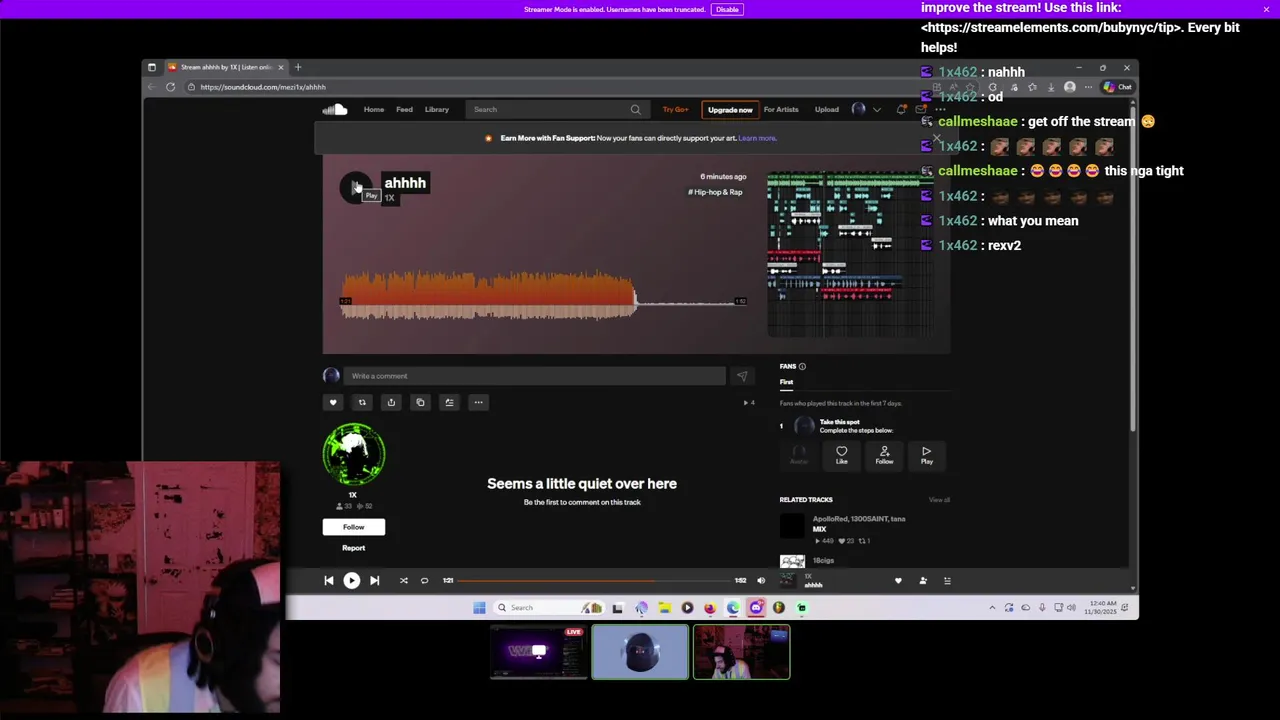Repost the ahhhh track
The height and width of the screenshot is (720, 1280).
tap(362, 402)
